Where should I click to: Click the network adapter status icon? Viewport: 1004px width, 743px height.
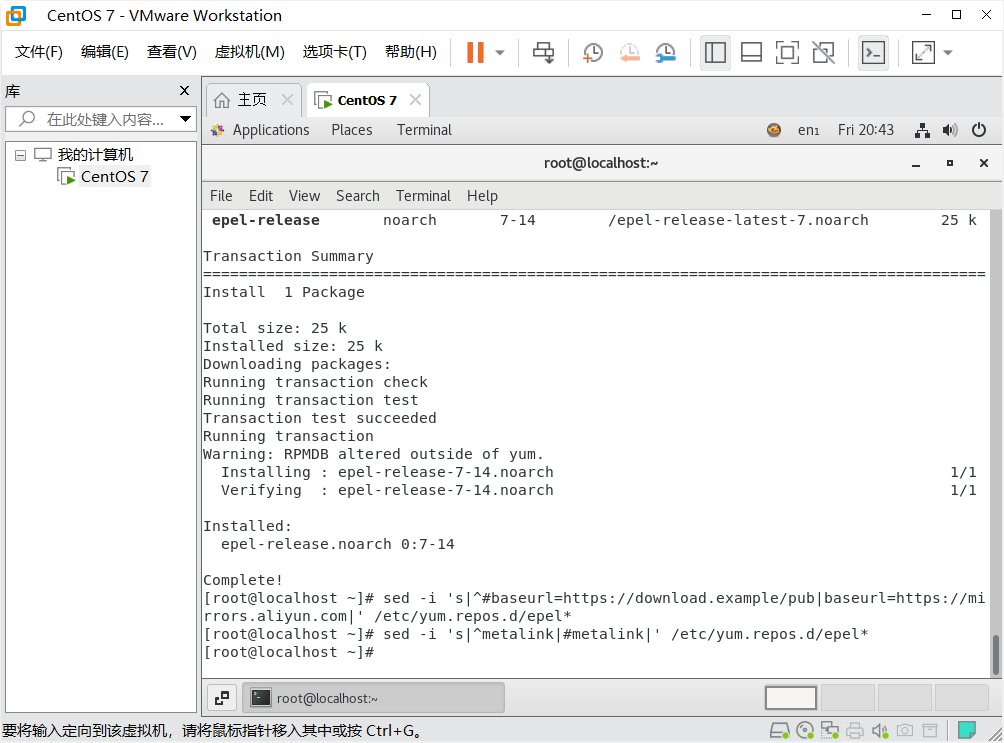(830, 730)
